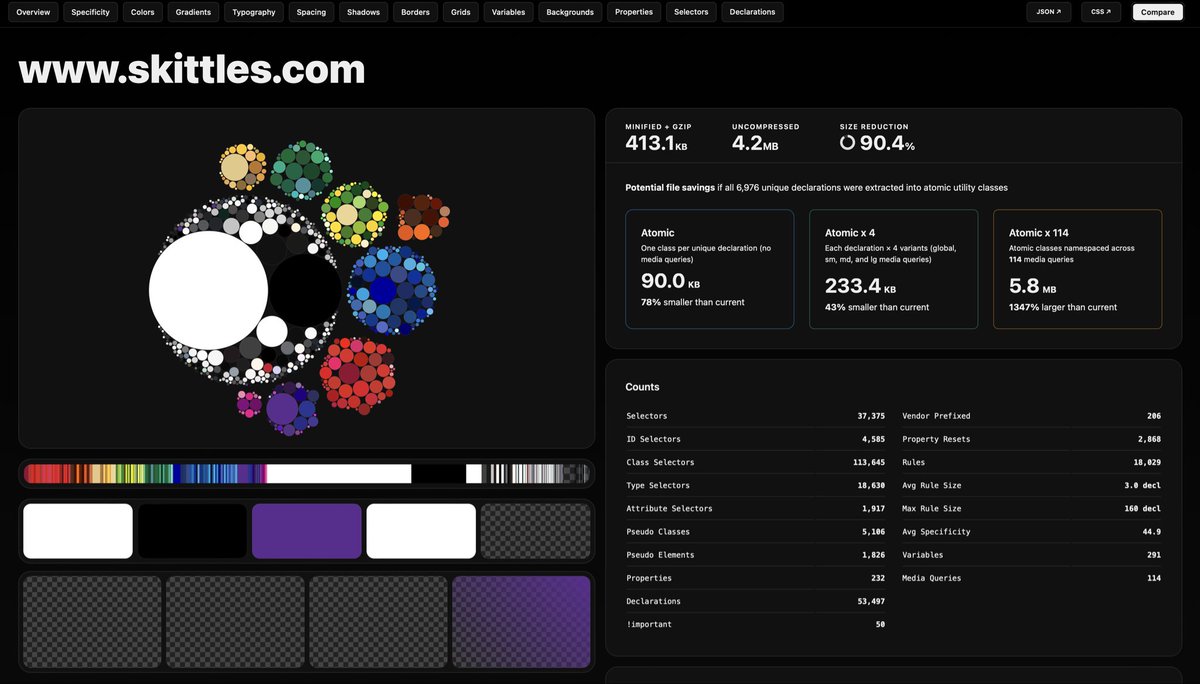This screenshot has width=1200, height=684.
Task: Go to the Specificity section
Action: tap(91, 12)
